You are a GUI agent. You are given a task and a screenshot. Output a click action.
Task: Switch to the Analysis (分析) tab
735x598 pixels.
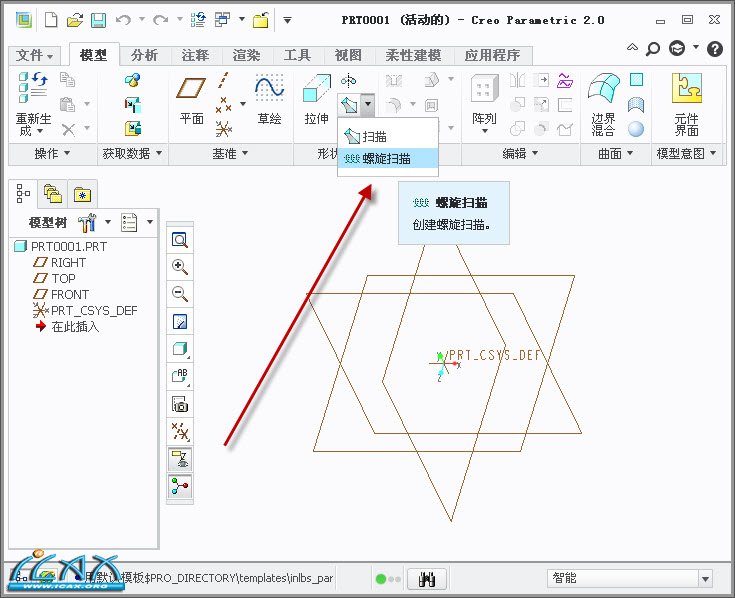coord(144,55)
